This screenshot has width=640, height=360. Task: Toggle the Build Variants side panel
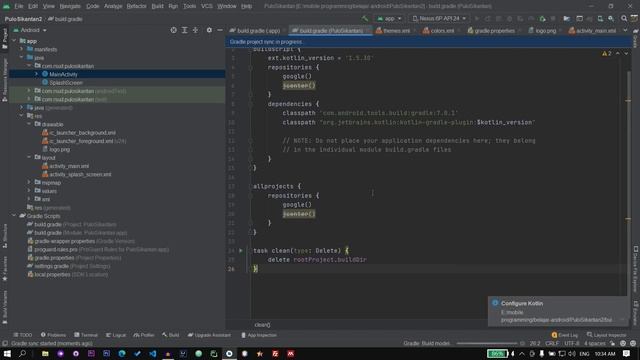click(4, 307)
